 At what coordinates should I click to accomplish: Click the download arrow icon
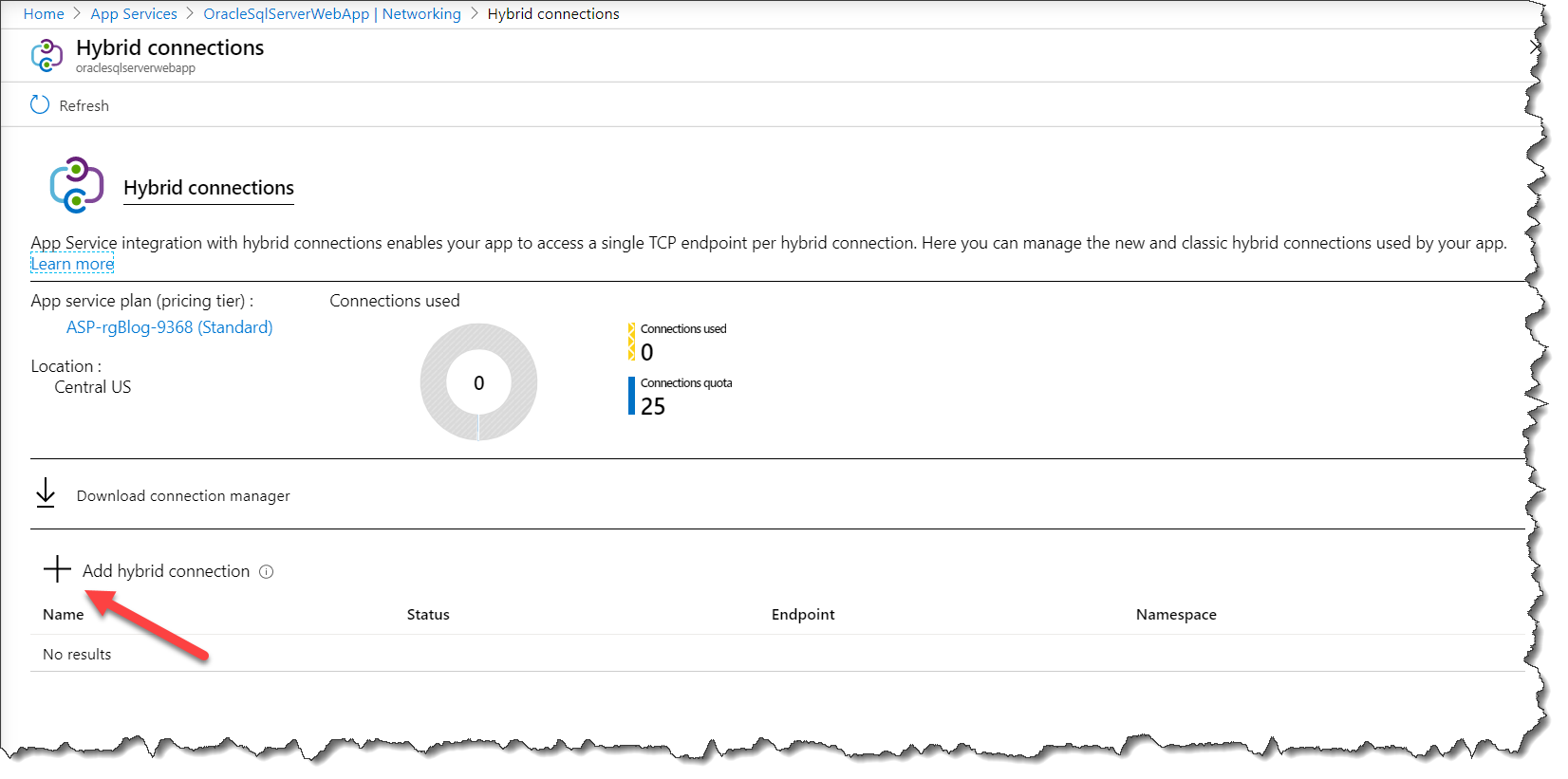tap(46, 493)
